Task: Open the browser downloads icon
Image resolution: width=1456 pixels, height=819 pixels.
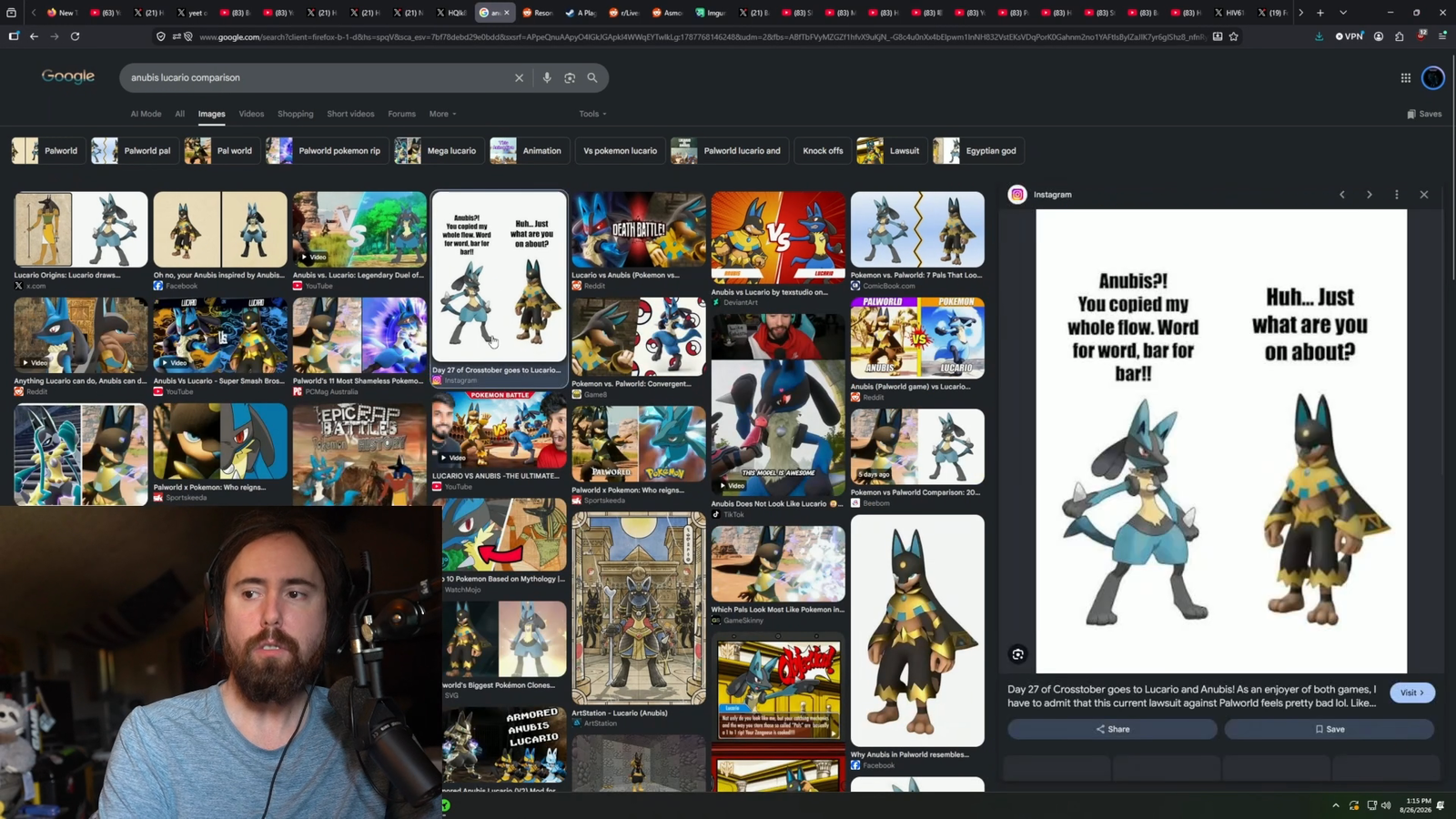Action: click(1319, 36)
